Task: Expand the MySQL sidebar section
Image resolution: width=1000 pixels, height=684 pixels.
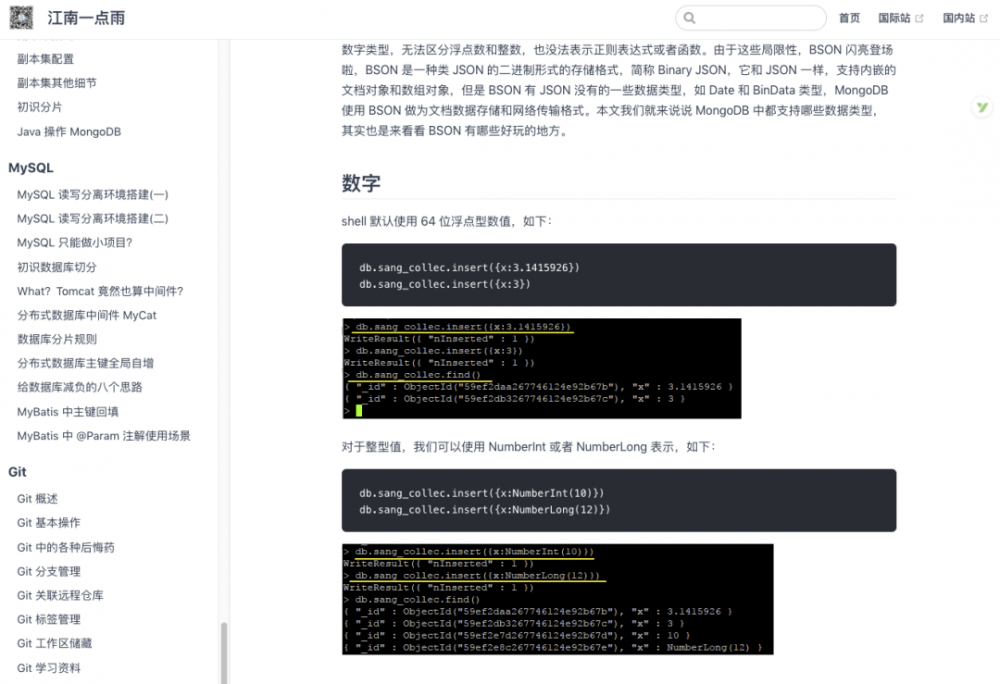Action: pos(30,168)
